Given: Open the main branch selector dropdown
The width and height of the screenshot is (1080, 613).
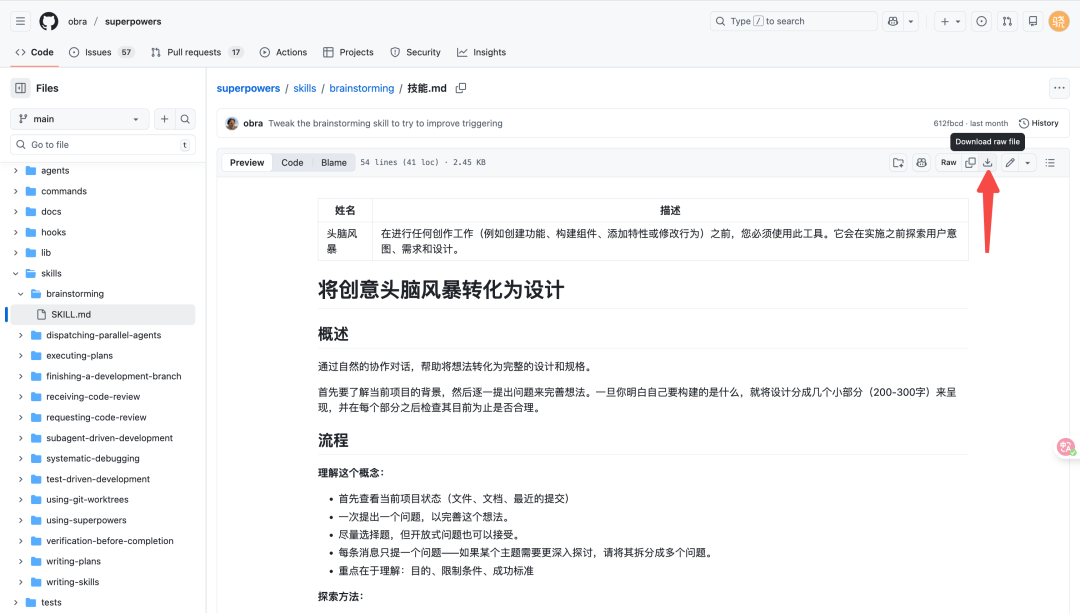Looking at the screenshot, I should tap(80, 119).
